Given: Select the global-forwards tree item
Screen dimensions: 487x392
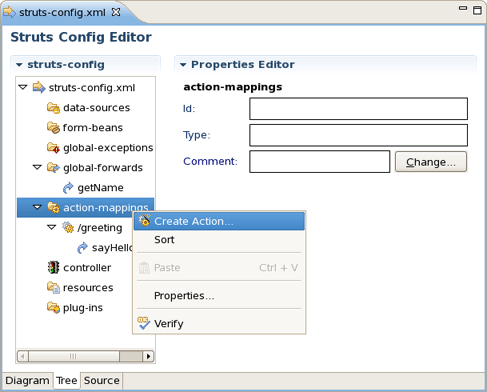Looking at the screenshot, I should point(103,168).
